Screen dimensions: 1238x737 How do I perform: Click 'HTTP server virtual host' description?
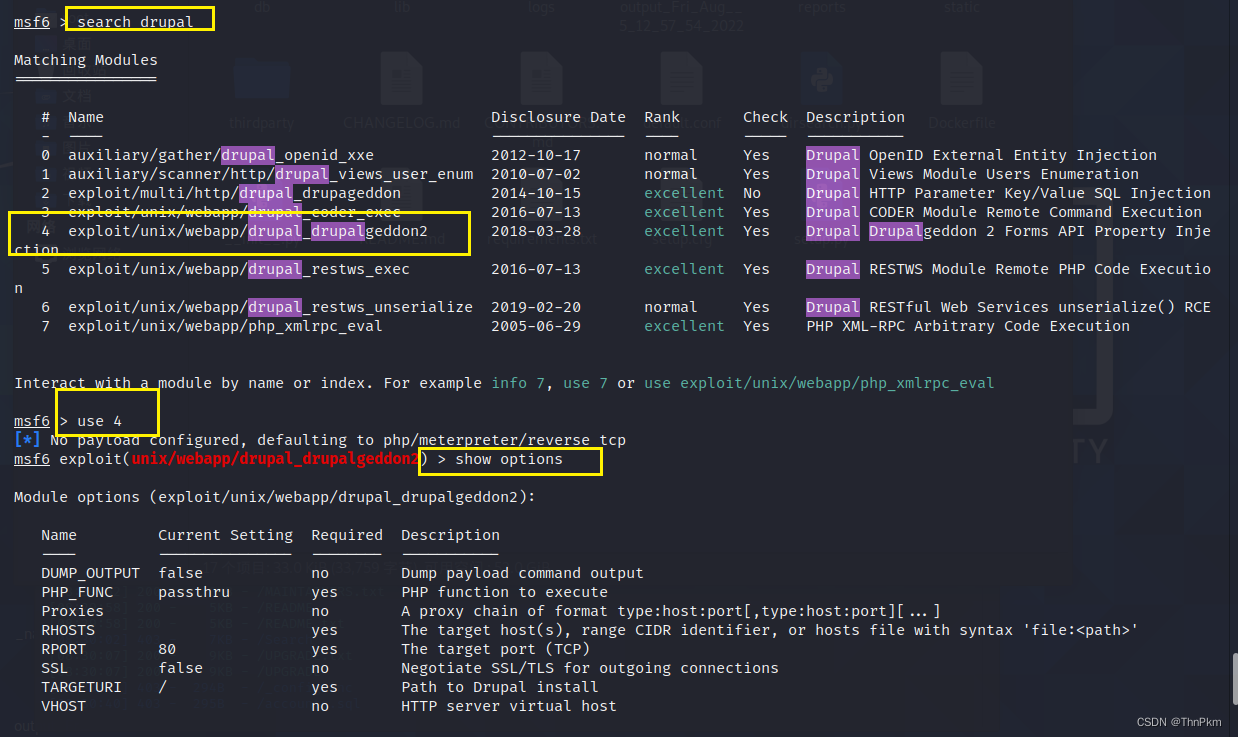pyautogui.click(x=509, y=706)
